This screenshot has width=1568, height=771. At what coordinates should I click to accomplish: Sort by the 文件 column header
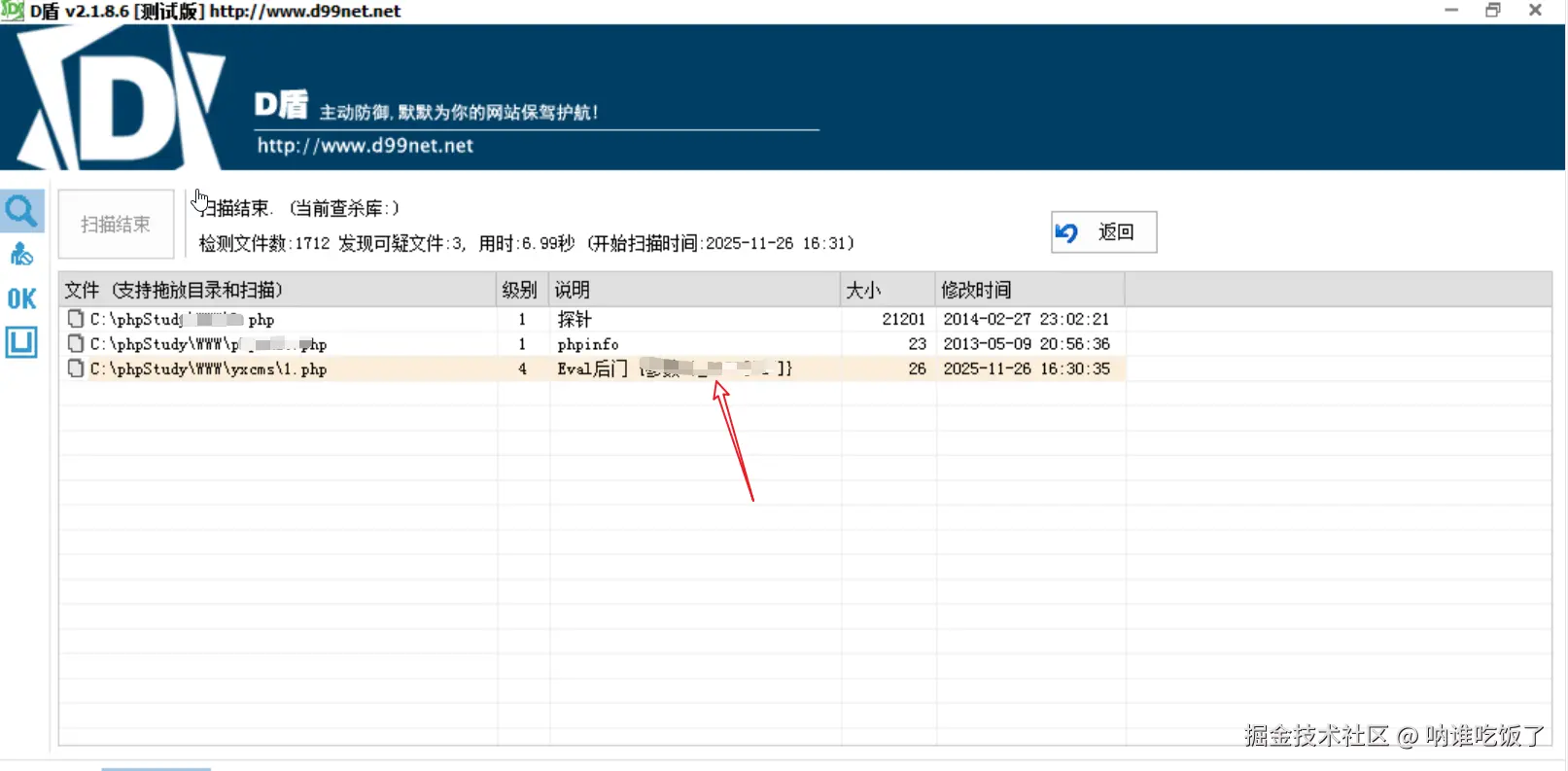coord(278,290)
